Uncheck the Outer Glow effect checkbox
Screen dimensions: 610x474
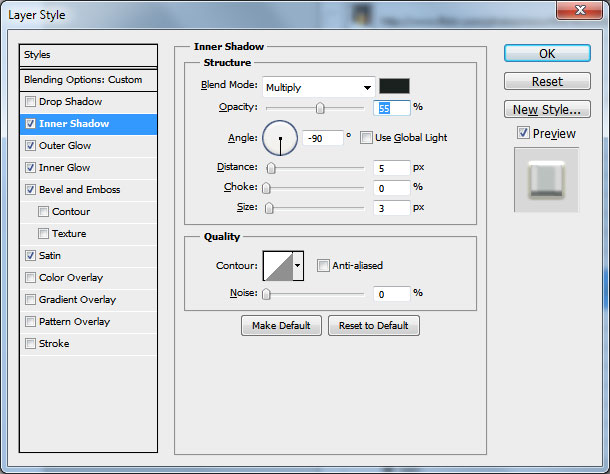point(30,146)
